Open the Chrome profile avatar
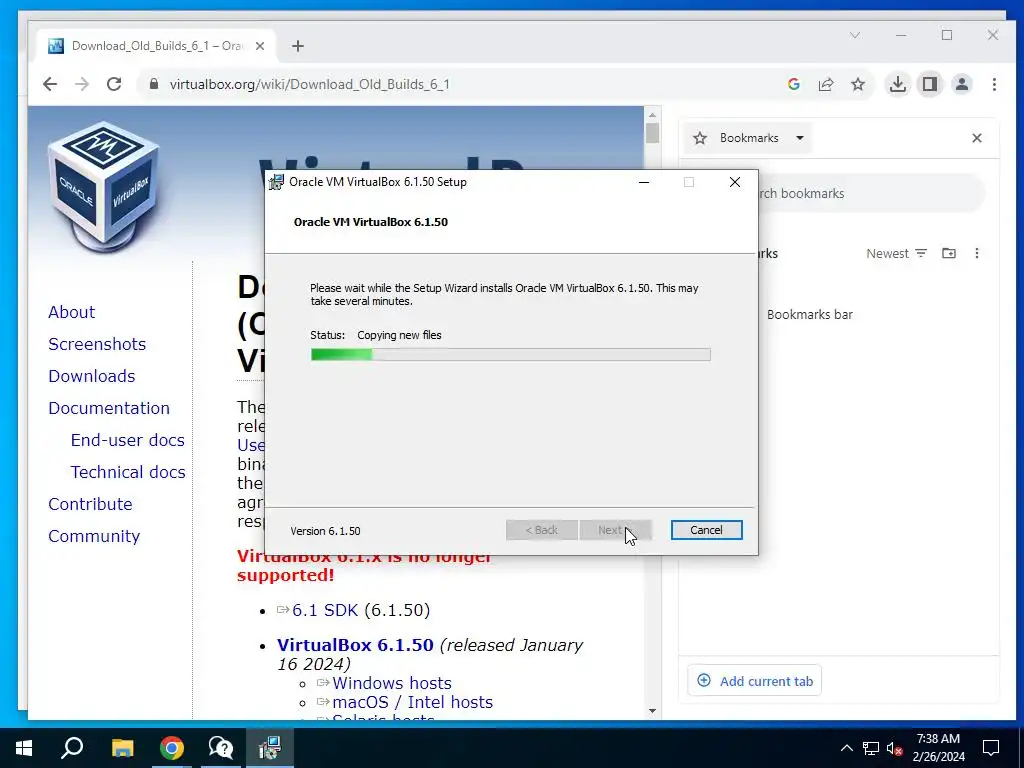This screenshot has height=768, width=1024. click(962, 84)
